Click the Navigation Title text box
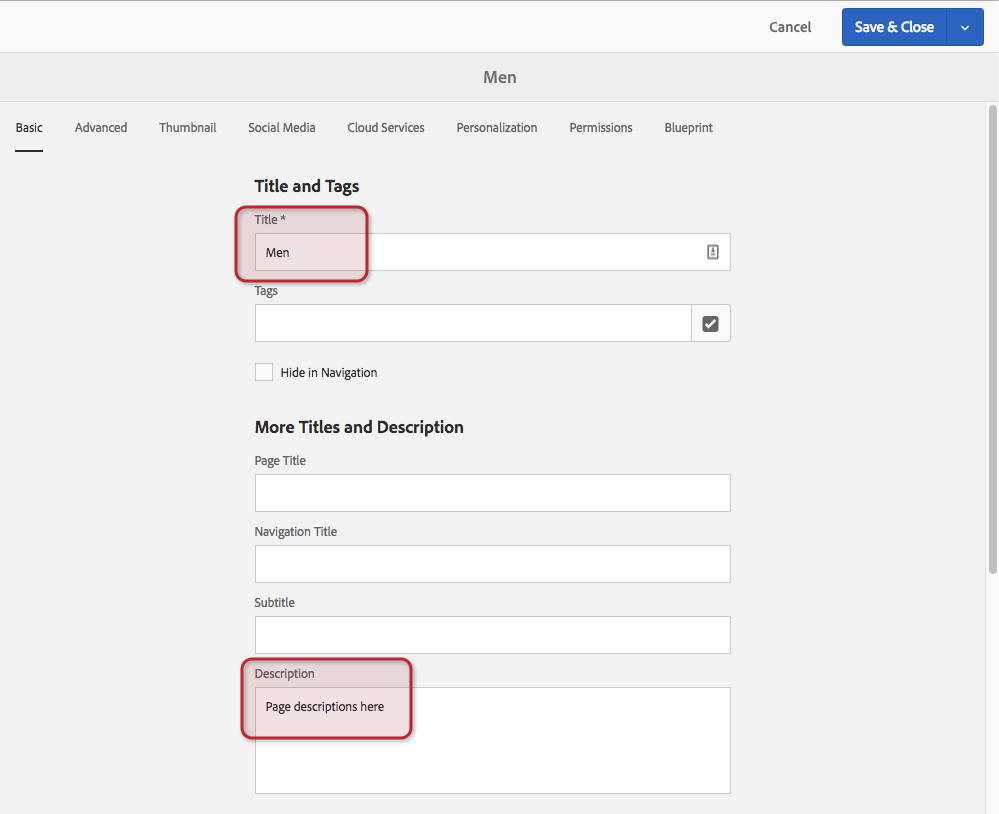Image resolution: width=999 pixels, height=814 pixels. 492,564
